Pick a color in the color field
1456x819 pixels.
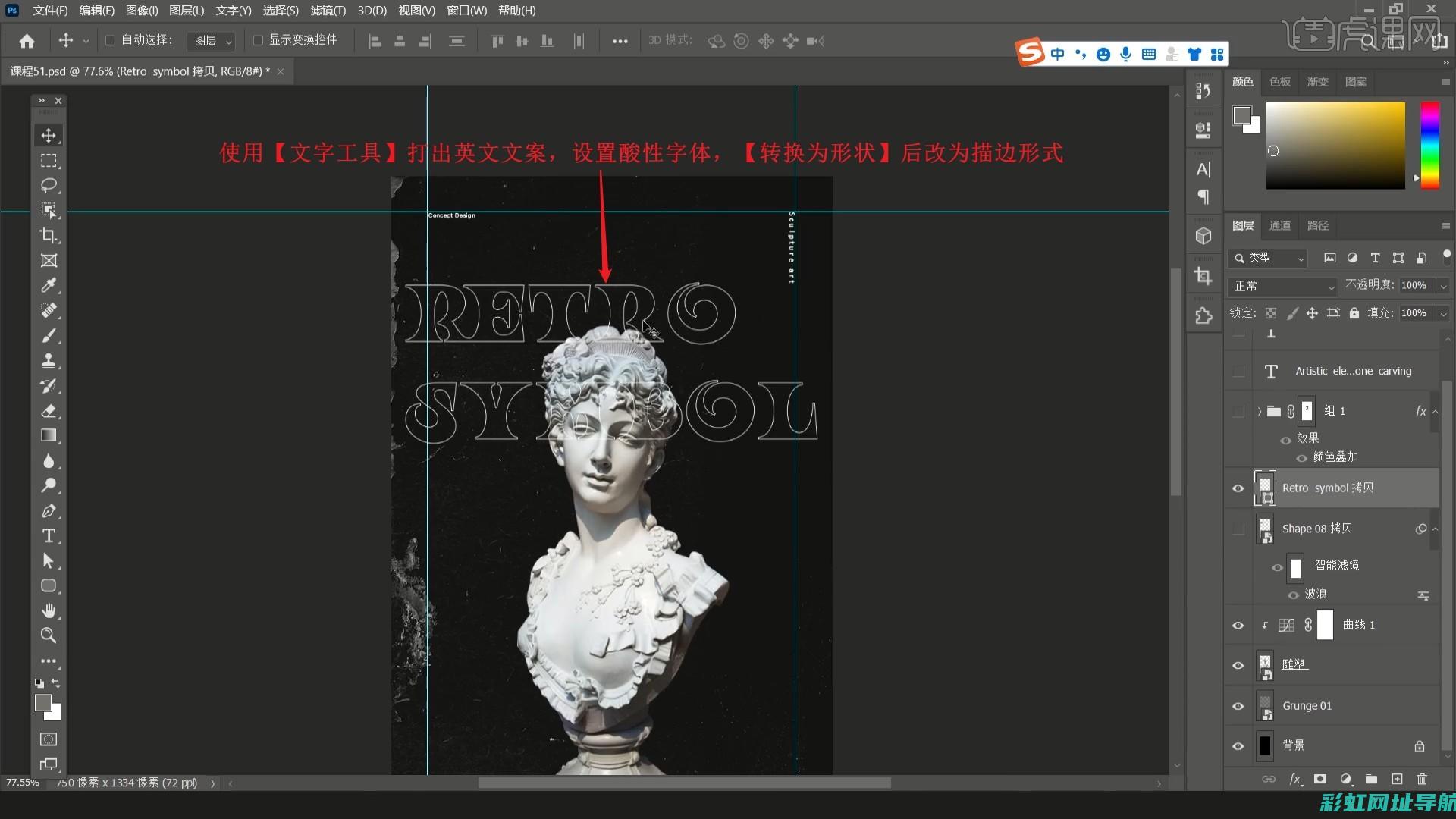pos(1335,146)
